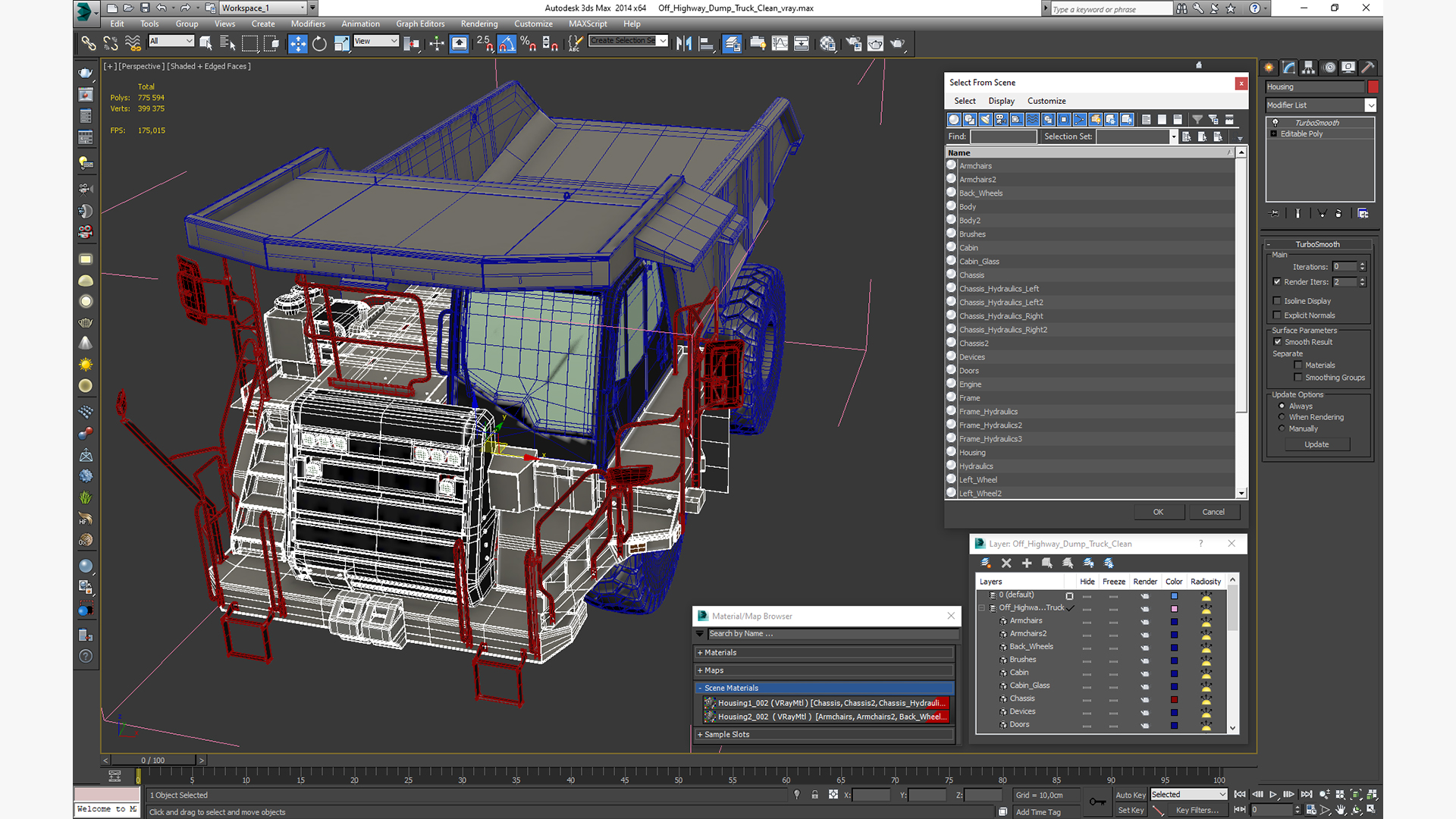Collapse Off_Highwa...Truck layer tree
Screen dimensions: 1456x819
coord(982,608)
